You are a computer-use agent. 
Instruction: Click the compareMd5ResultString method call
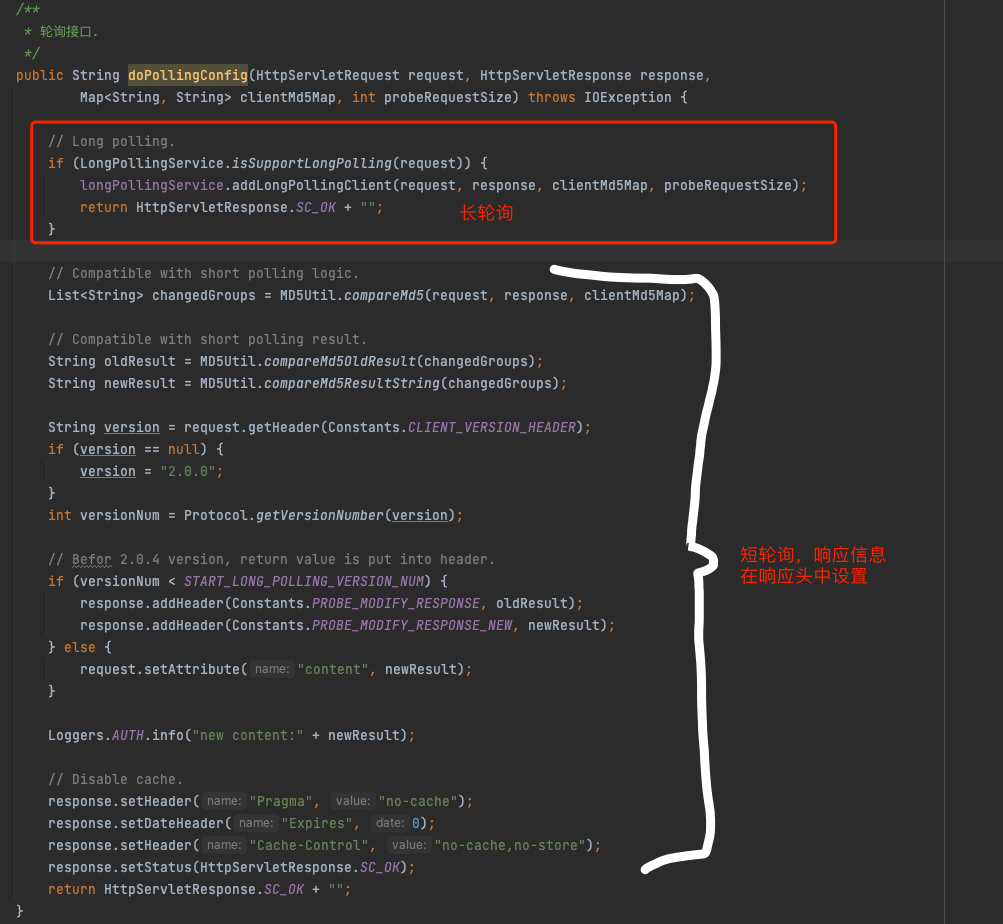(352, 383)
